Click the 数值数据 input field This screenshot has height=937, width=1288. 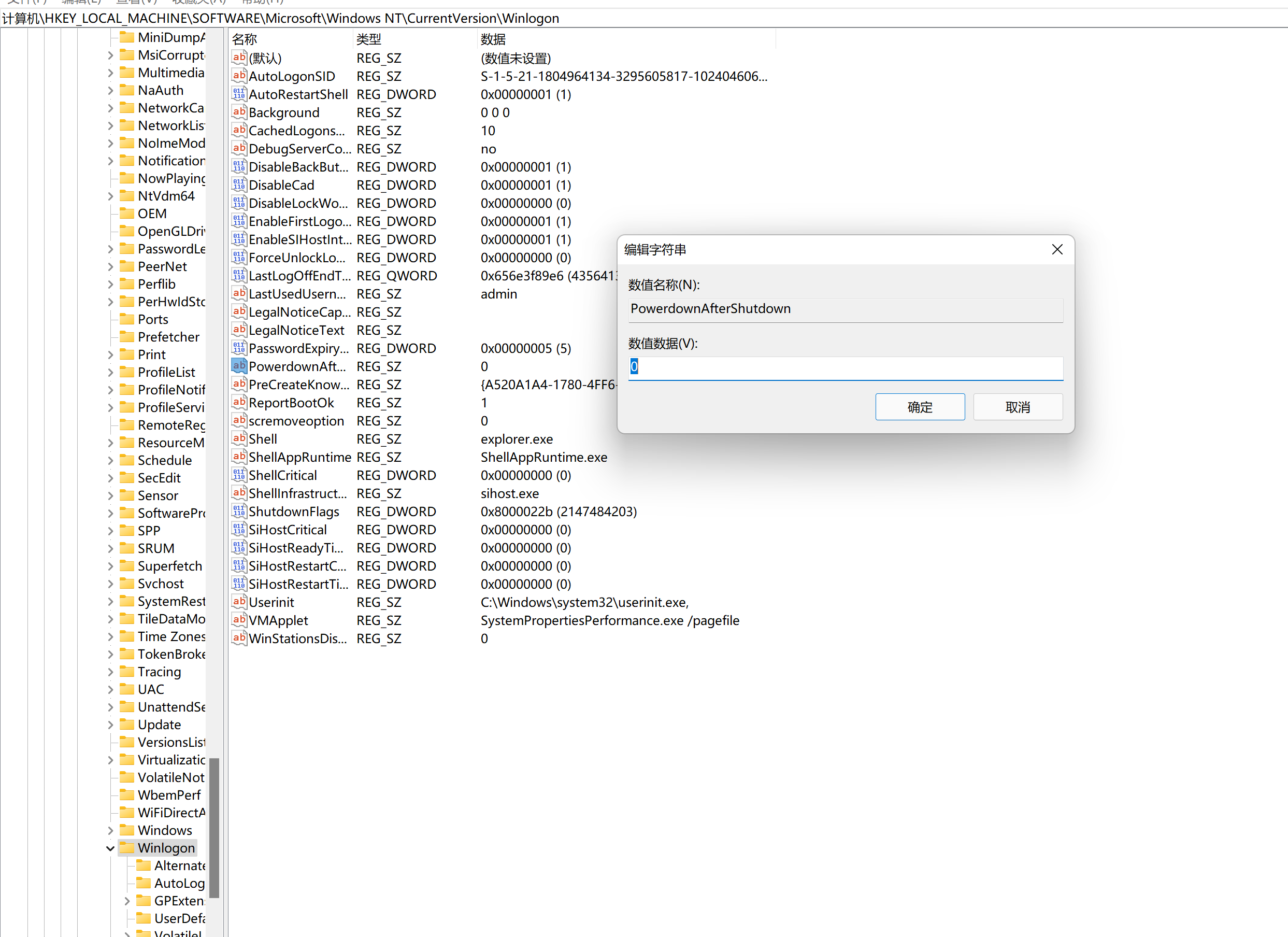845,367
